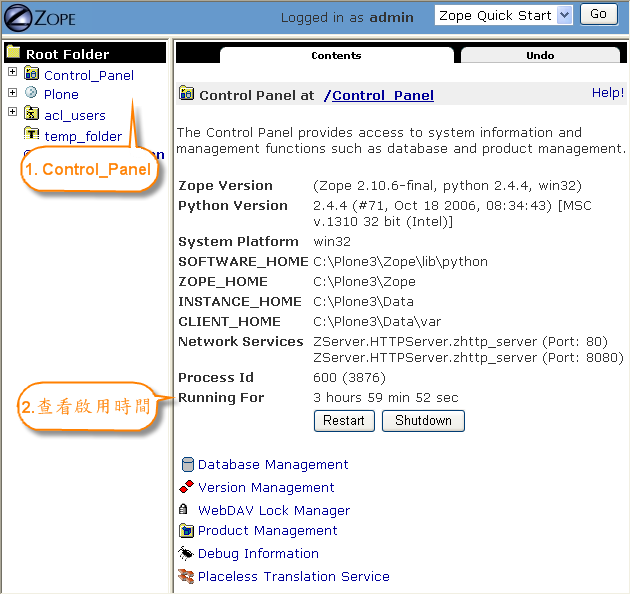Click the Debug Information bug icon
Viewport: 631px width, 595px height.
[x=186, y=554]
